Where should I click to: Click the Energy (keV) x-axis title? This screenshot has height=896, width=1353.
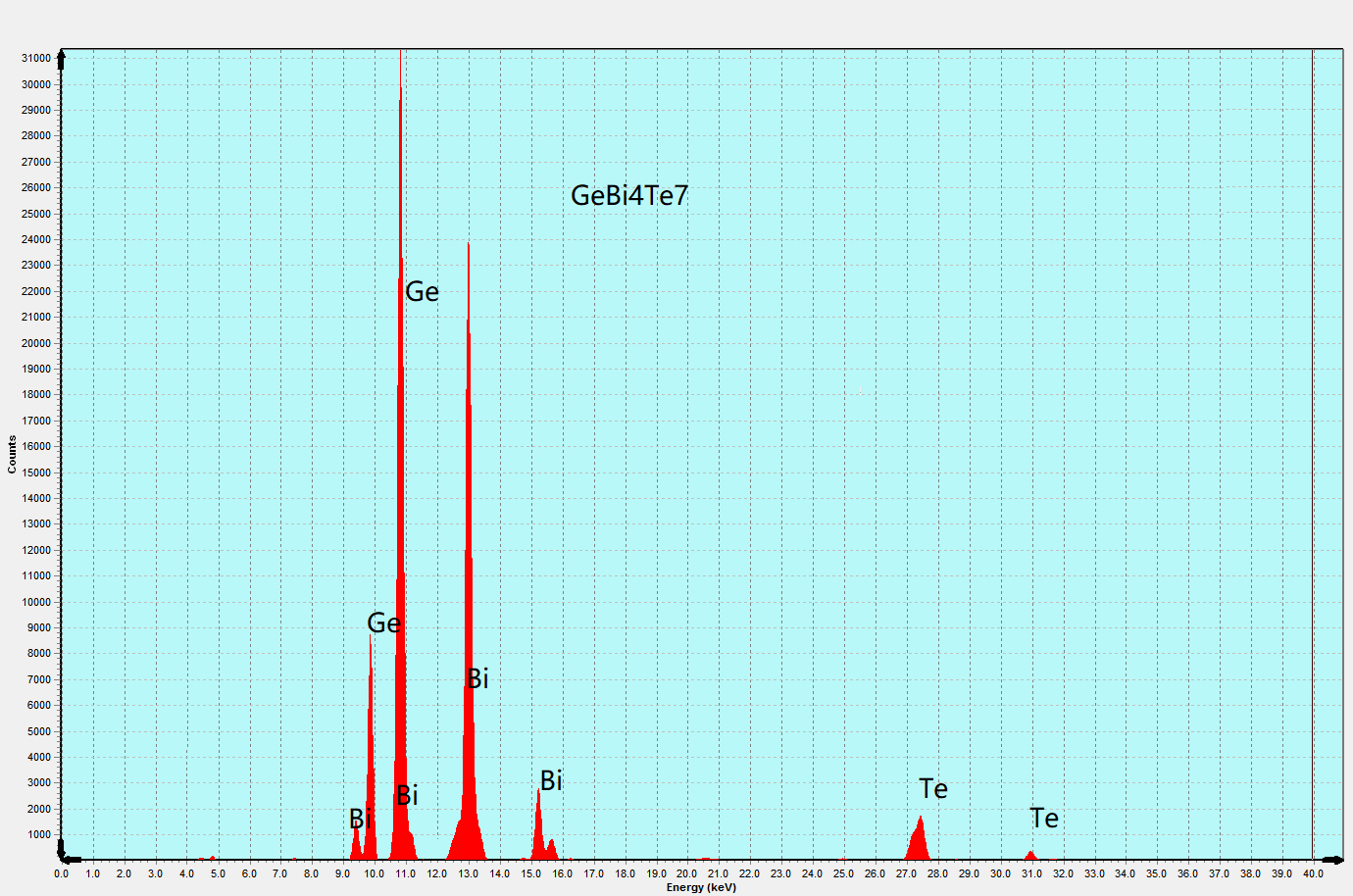[x=701, y=887]
